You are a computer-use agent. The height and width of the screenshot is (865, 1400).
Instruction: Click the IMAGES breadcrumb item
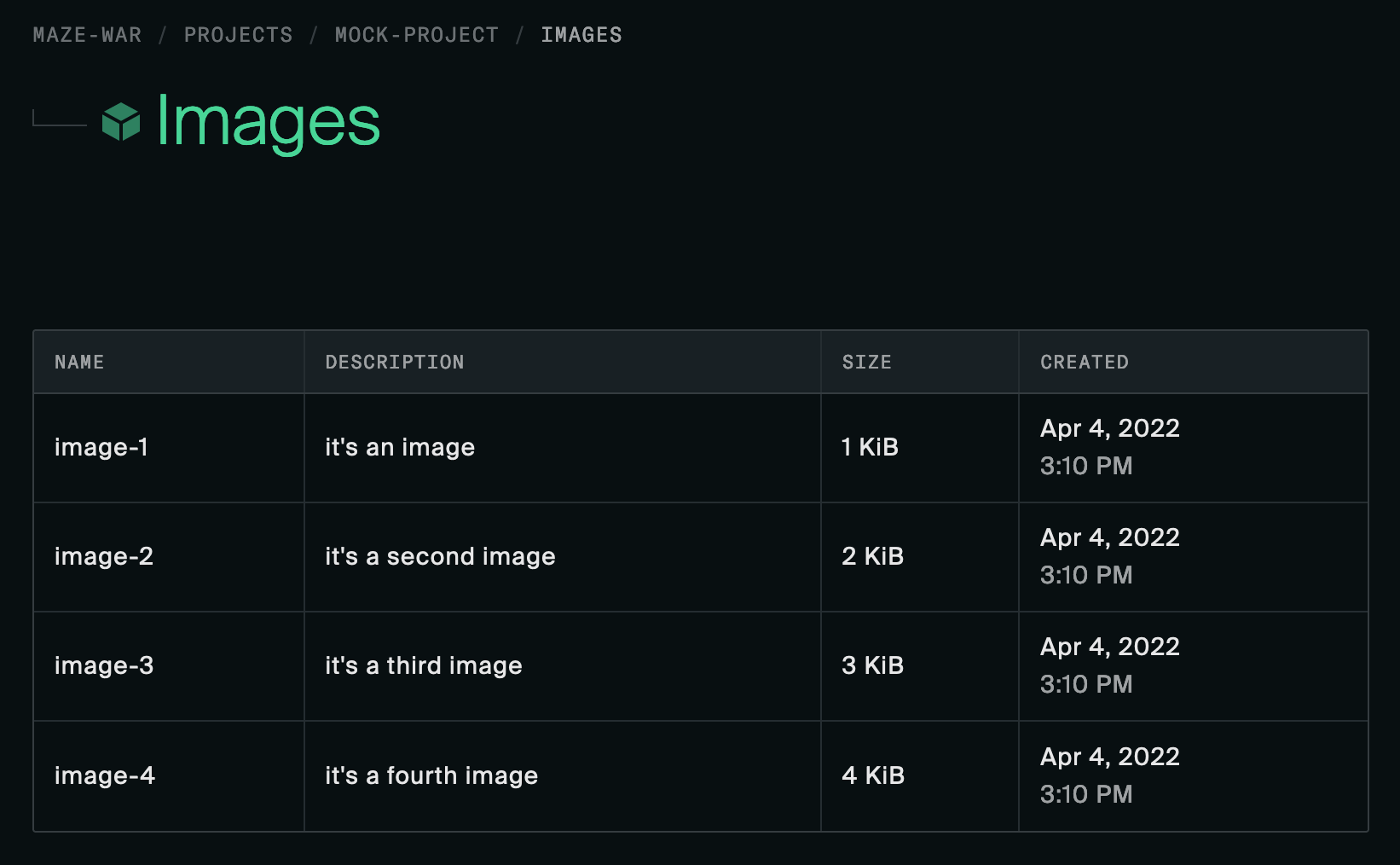[x=581, y=35]
